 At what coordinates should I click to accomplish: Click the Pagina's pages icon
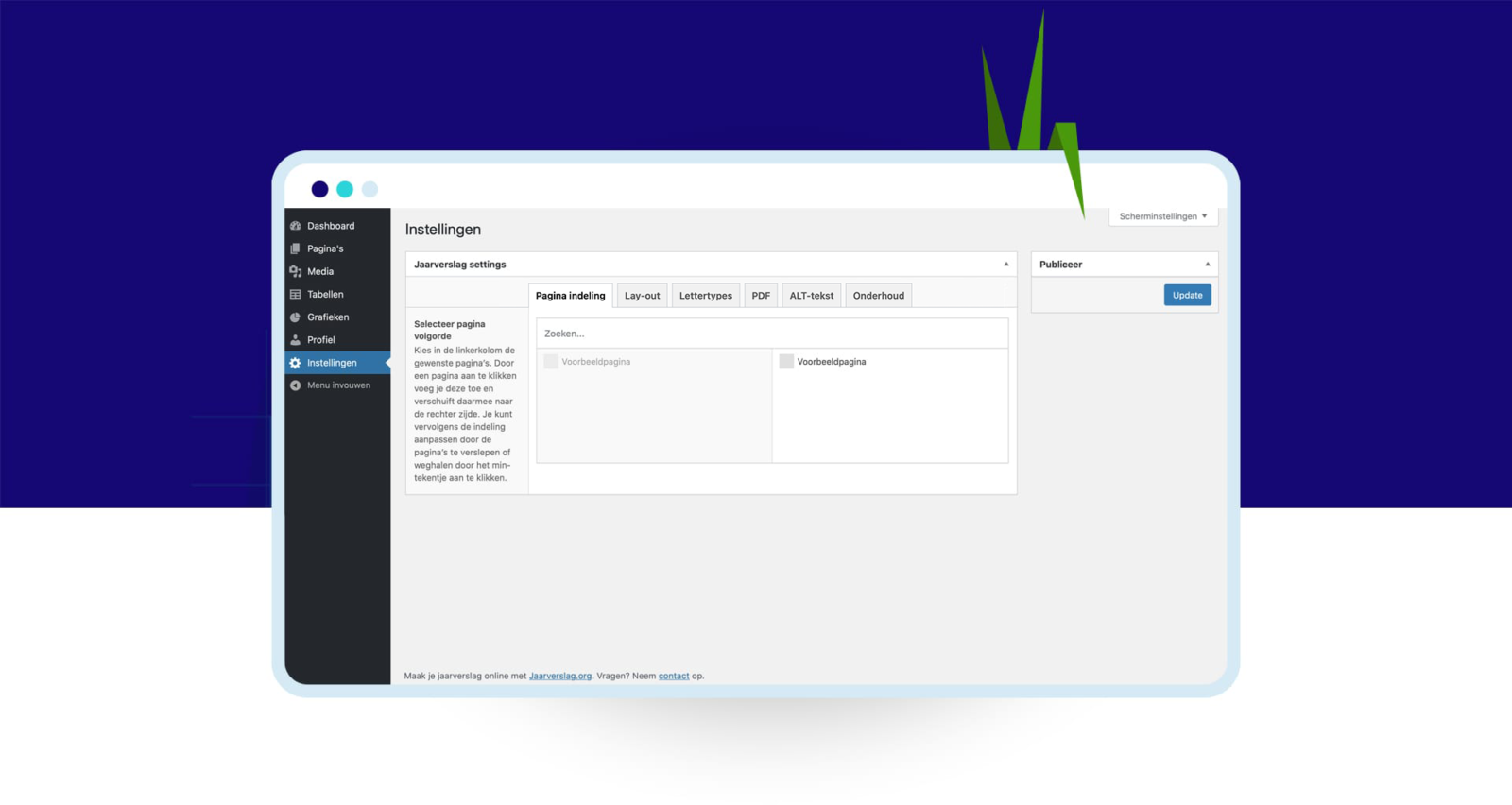(x=296, y=248)
